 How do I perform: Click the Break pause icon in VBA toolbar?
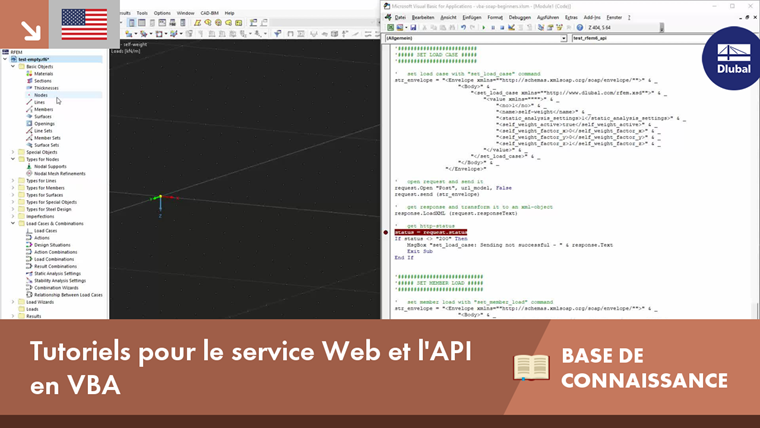[493, 28]
